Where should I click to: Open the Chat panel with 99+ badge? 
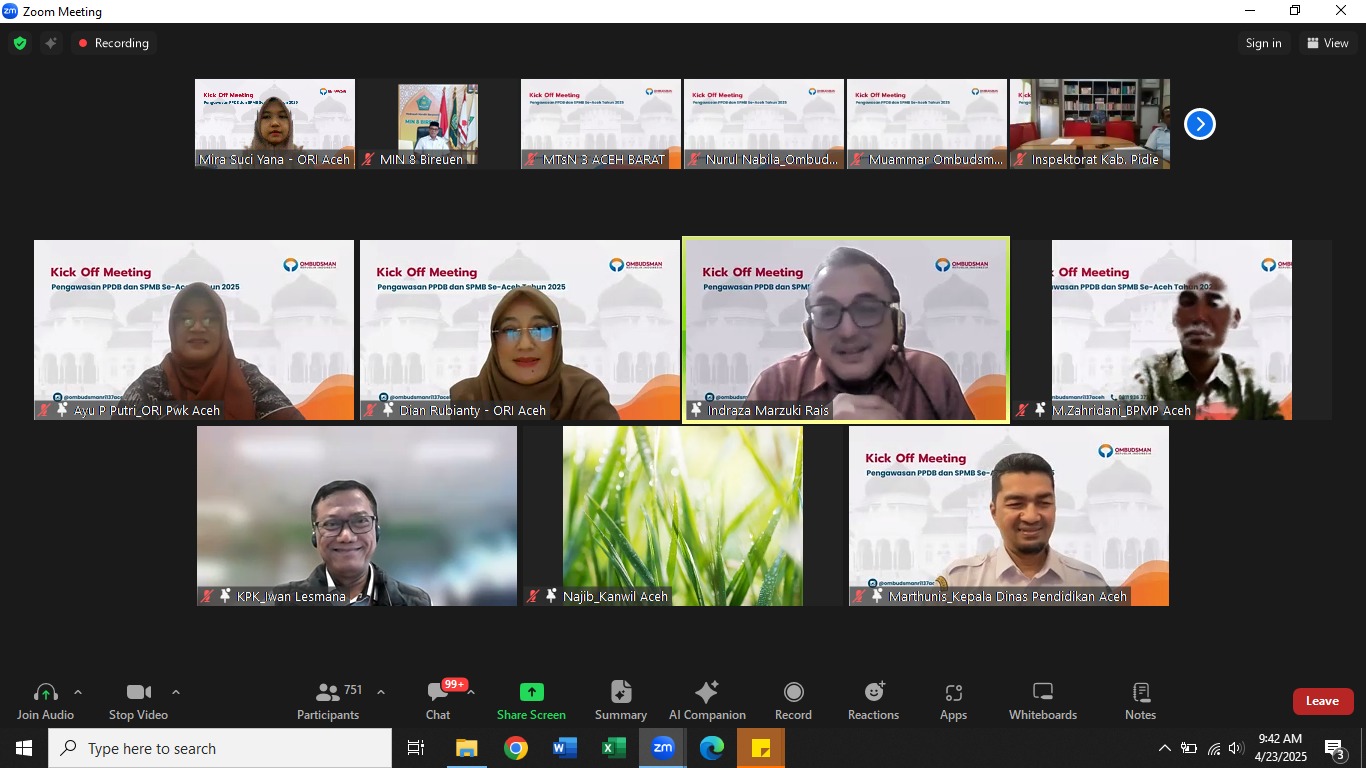click(x=438, y=693)
